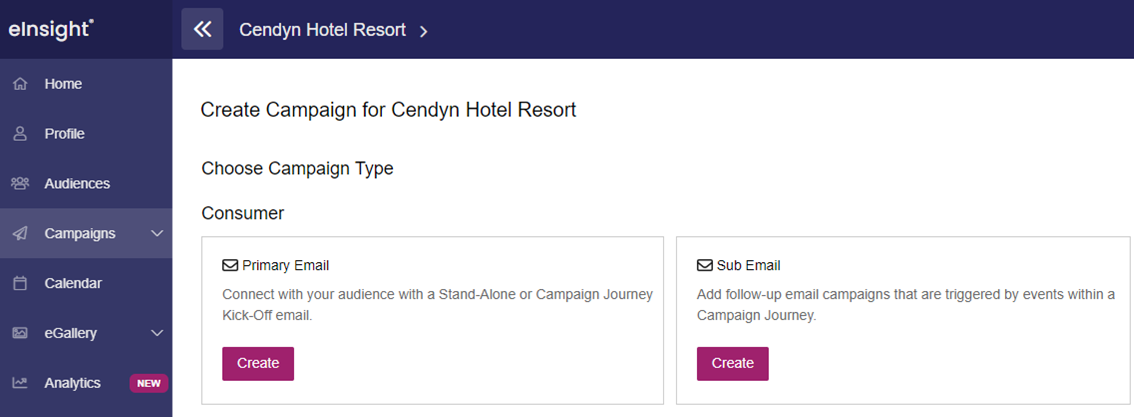
Task: Click the NEW badge beside Analytics
Action: 149,383
